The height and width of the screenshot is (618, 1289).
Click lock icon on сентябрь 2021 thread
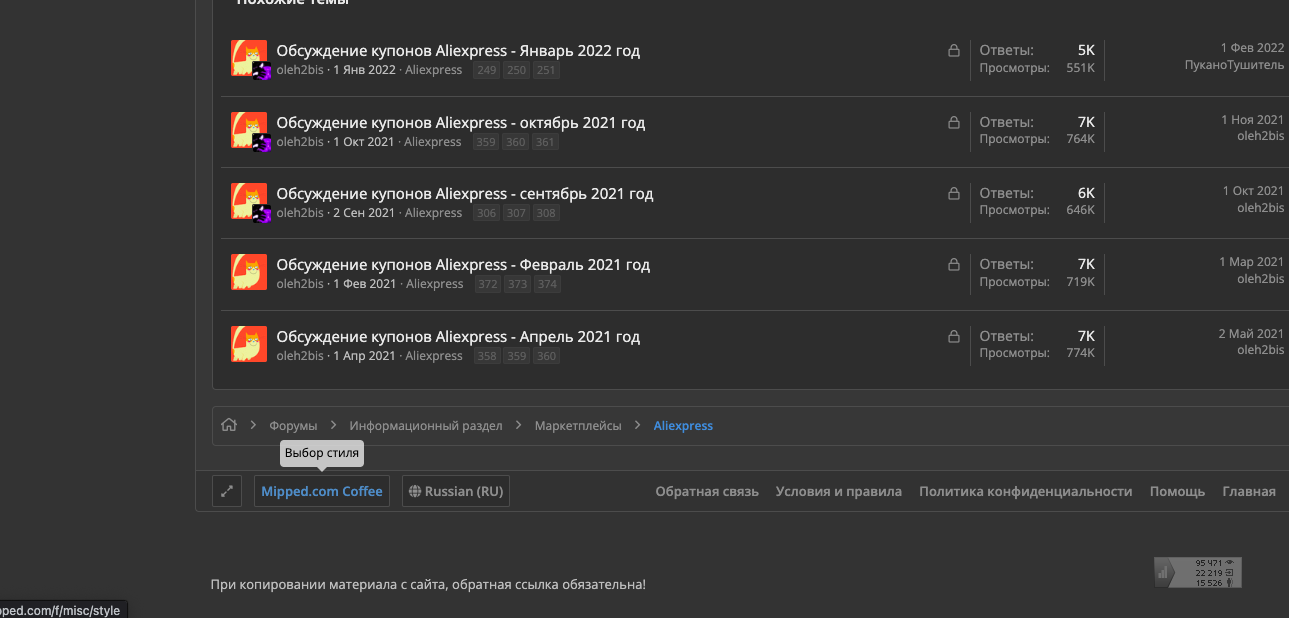[x=954, y=193]
